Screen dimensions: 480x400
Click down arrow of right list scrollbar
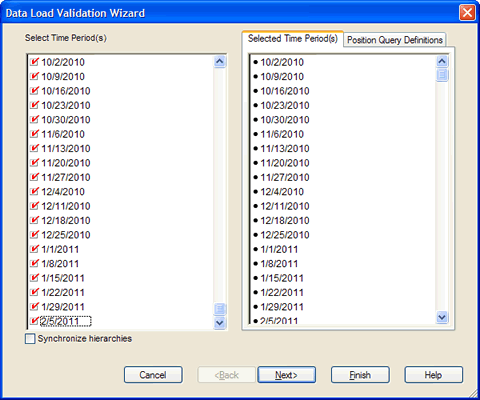pos(442,317)
